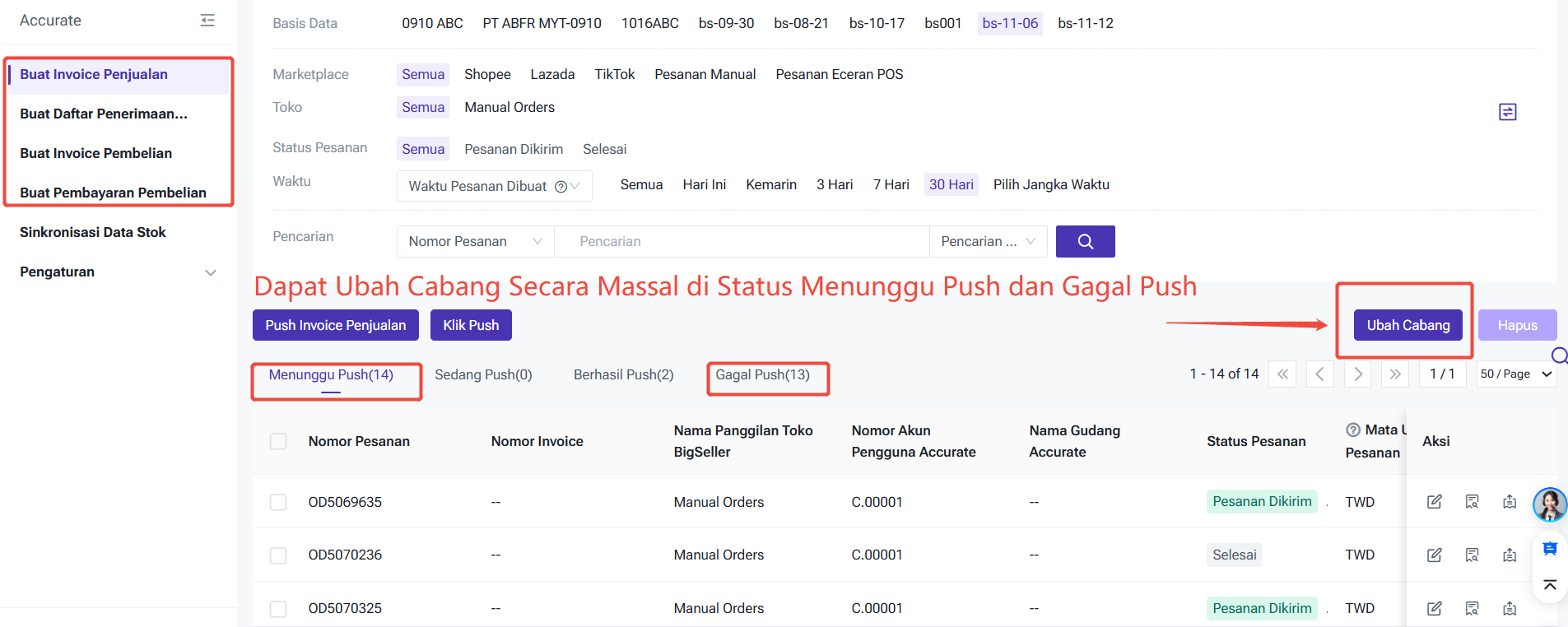Click the Ubah Cabang button
The height and width of the screenshot is (627, 1568).
(x=1407, y=326)
